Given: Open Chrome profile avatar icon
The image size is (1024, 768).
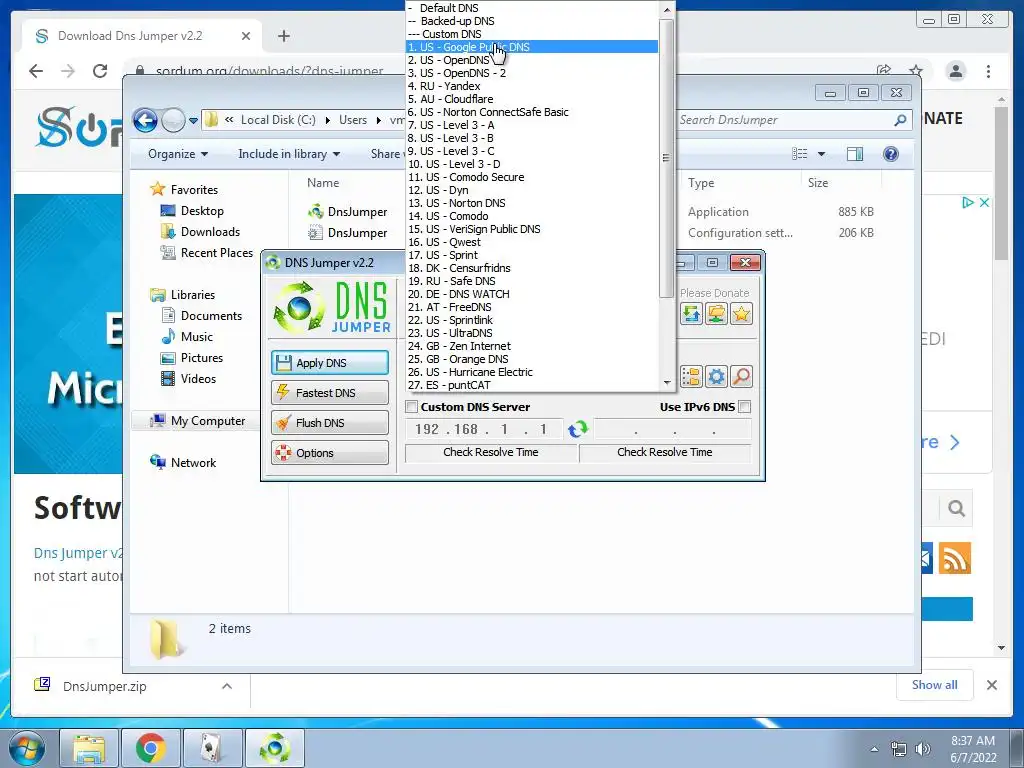Looking at the screenshot, I should pyautogui.click(x=955, y=71).
